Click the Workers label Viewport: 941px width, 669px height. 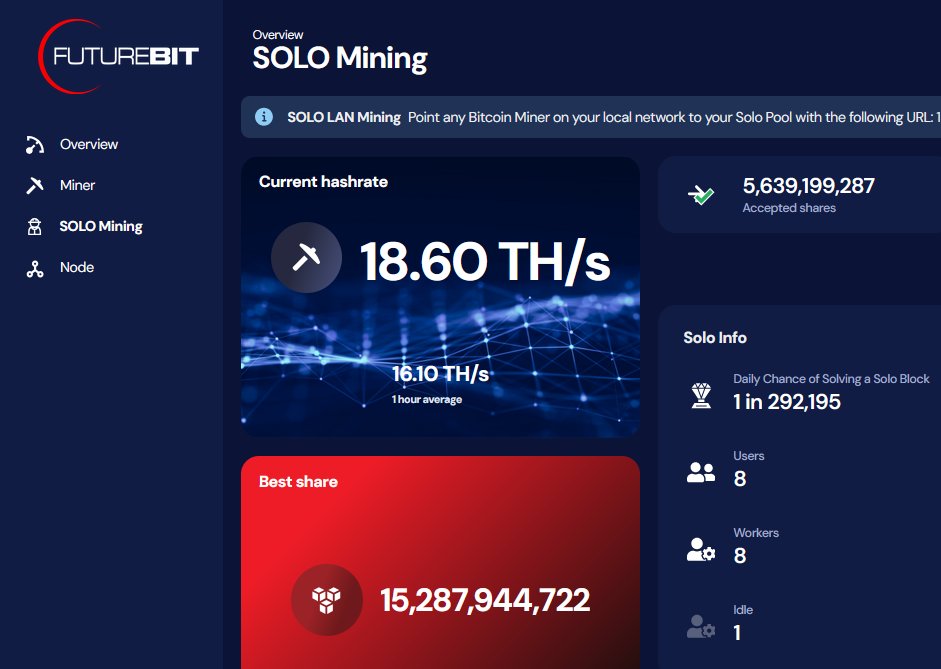click(756, 533)
